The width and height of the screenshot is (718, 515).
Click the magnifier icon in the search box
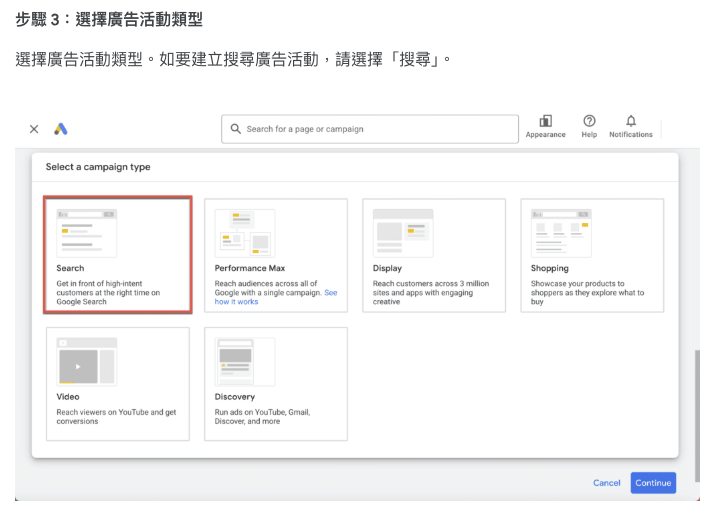[x=235, y=129]
